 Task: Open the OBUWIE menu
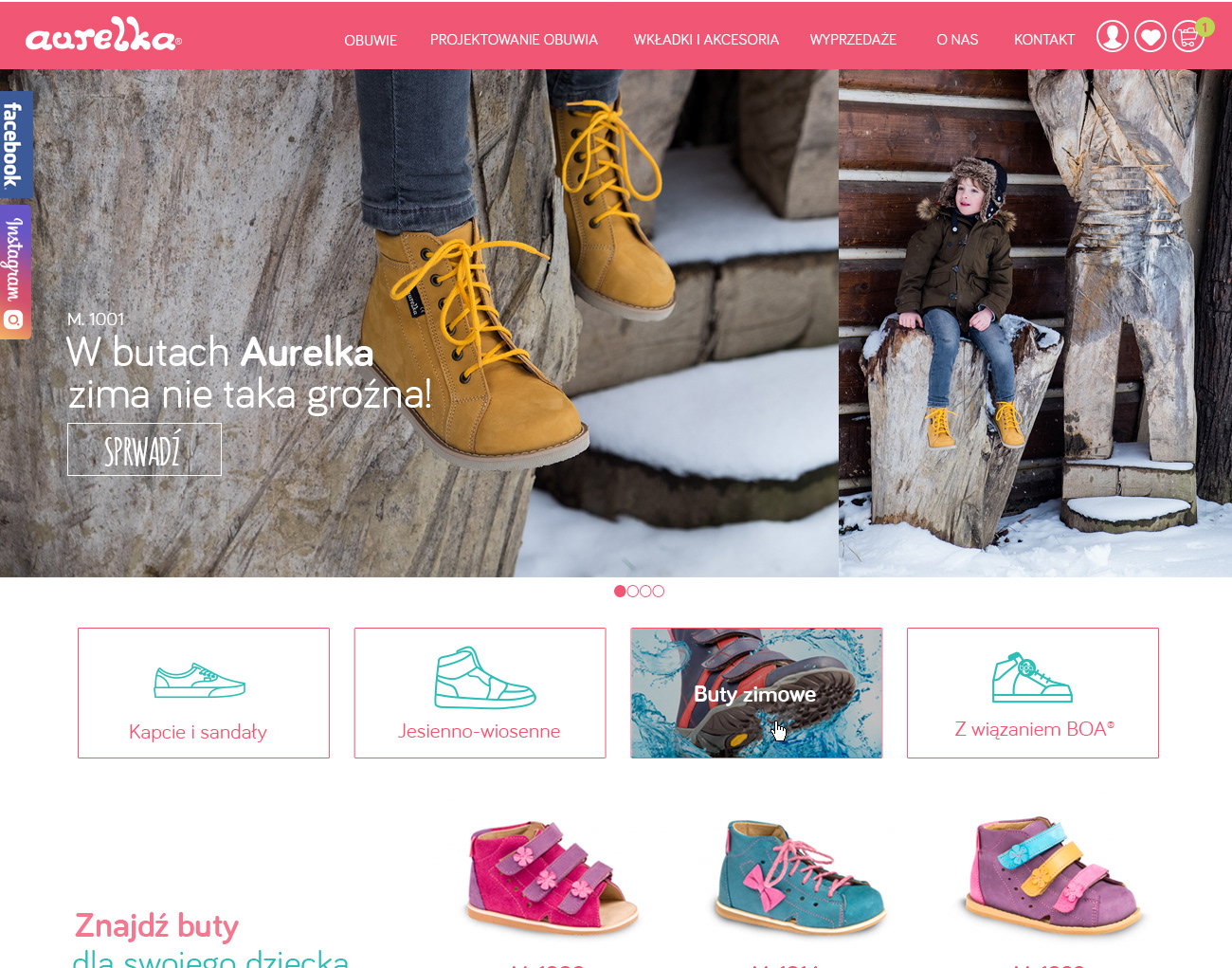click(371, 41)
